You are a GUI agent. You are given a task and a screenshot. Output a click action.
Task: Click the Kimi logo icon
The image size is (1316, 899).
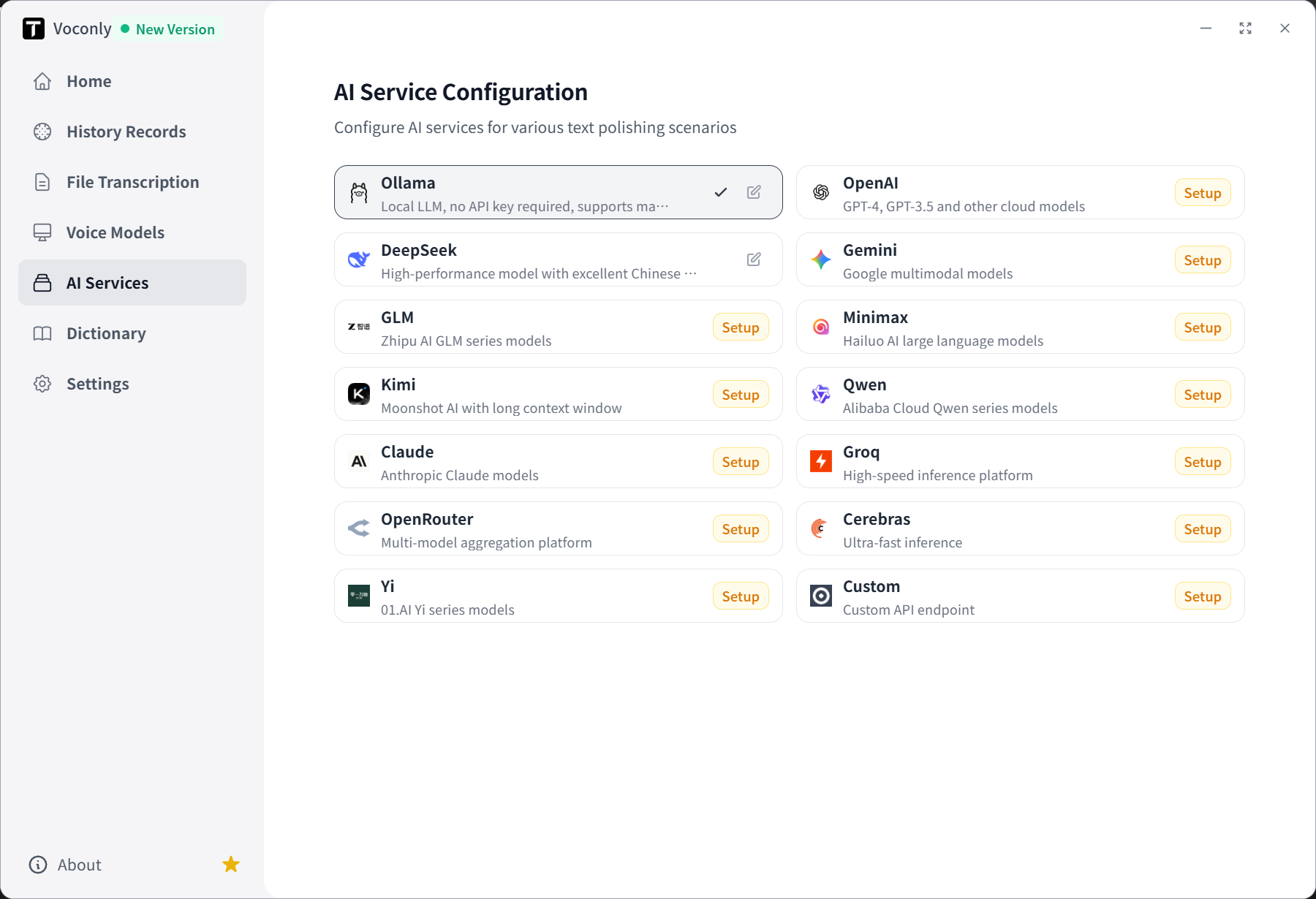359,394
